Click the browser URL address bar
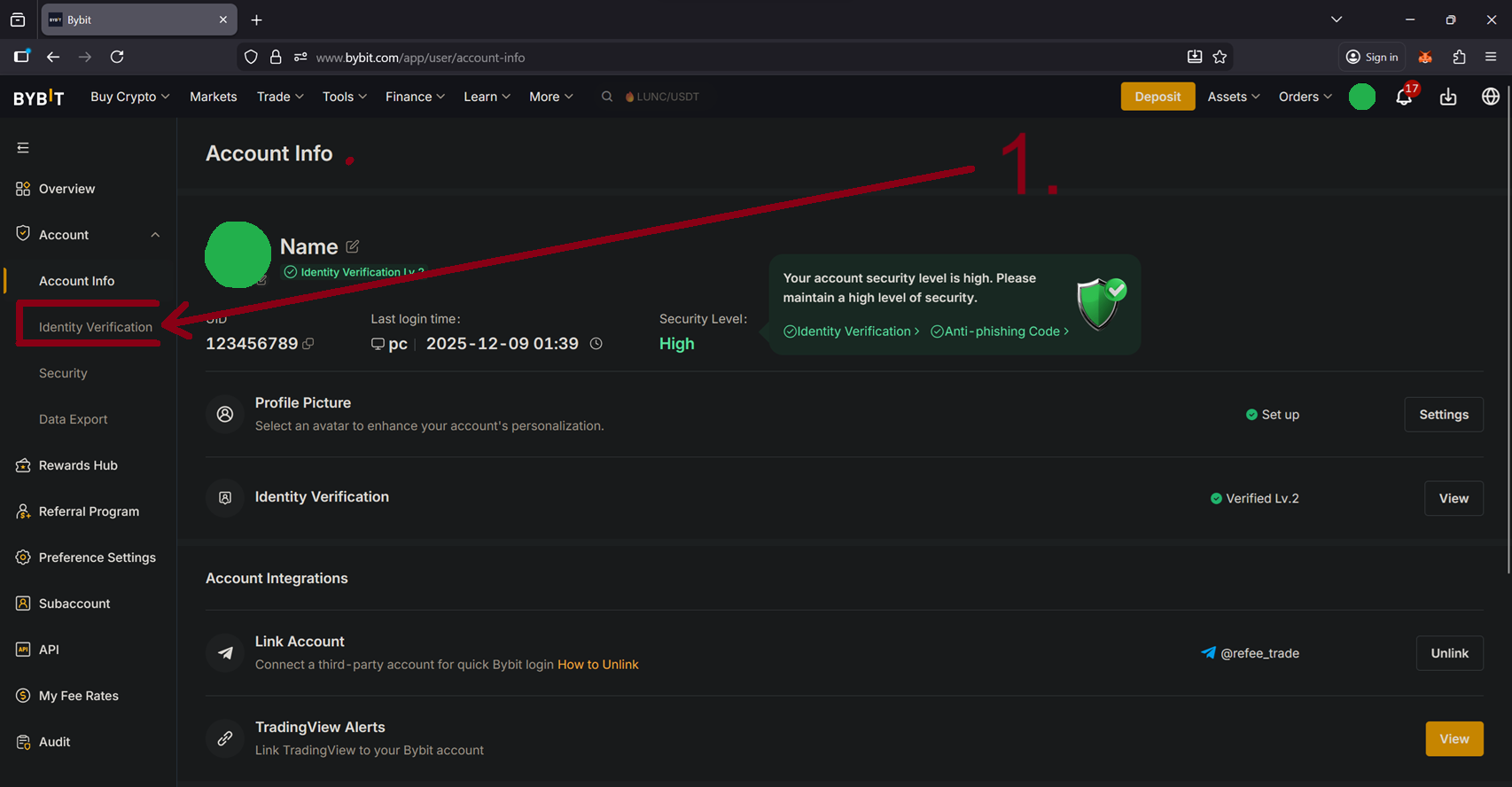 coord(736,57)
